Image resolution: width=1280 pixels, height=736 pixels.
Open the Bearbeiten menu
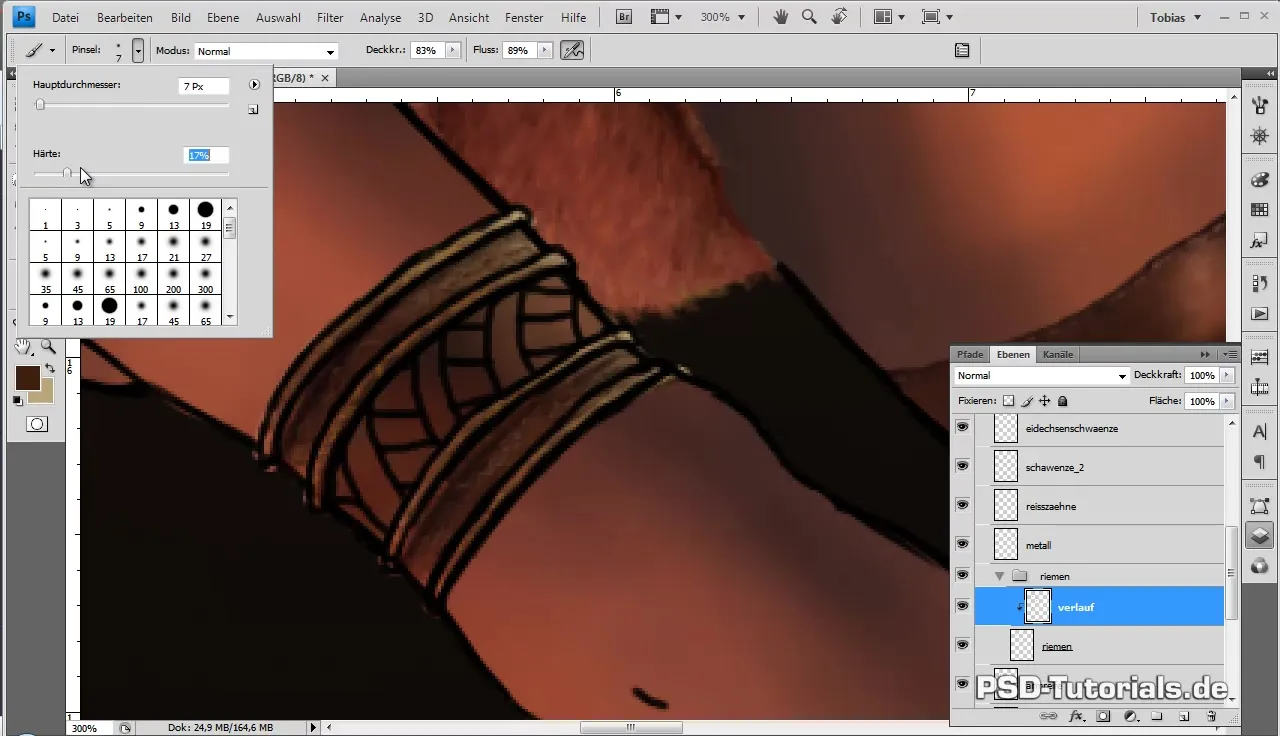(x=125, y=18)
